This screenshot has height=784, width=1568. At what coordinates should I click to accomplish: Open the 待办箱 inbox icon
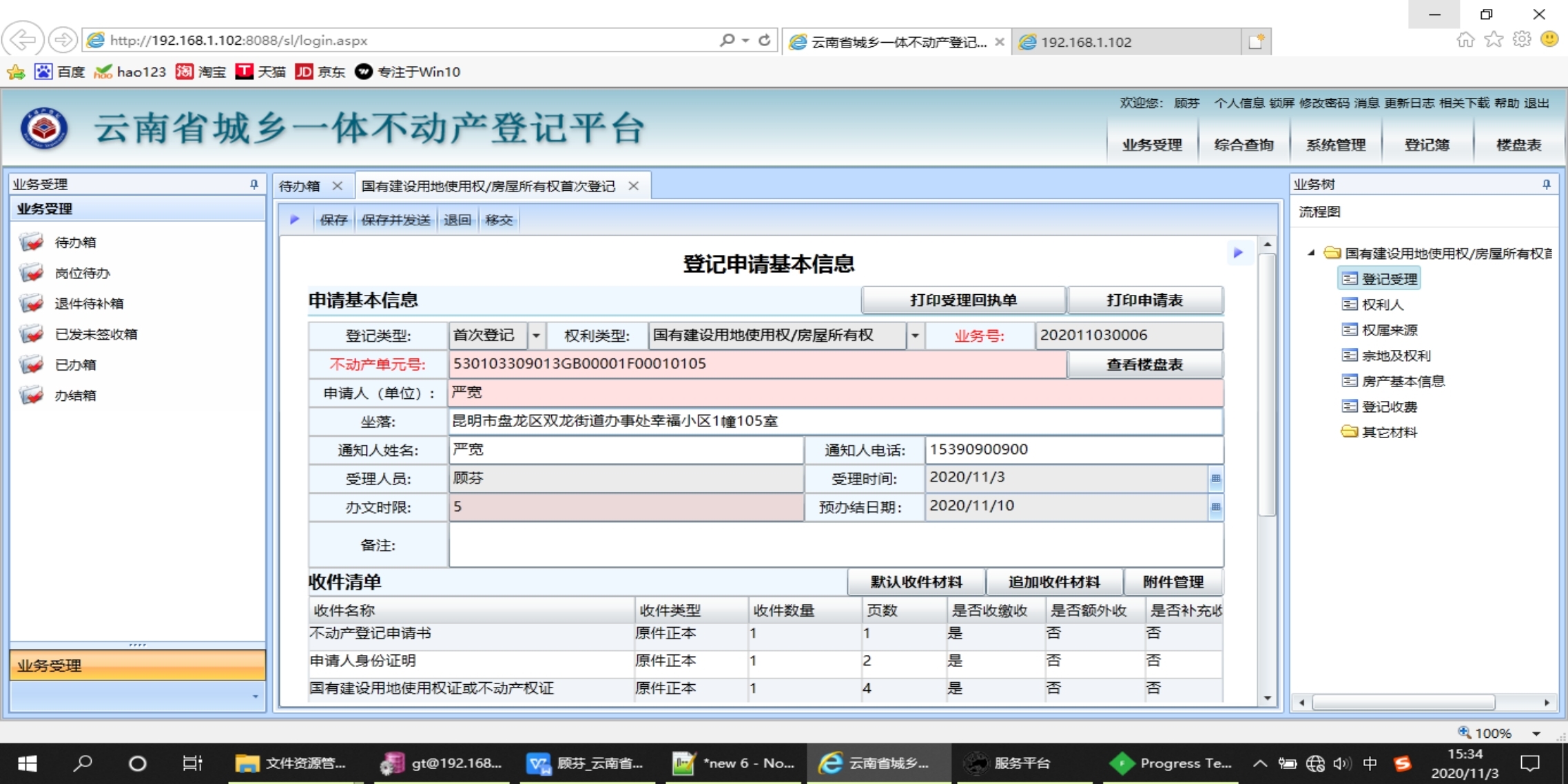32,243
